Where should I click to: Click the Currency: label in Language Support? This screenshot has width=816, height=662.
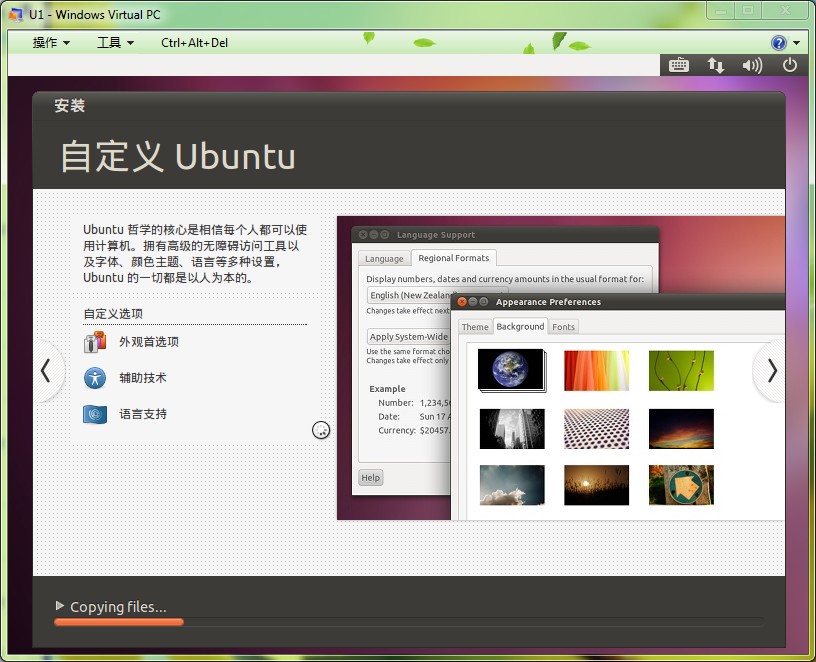click(397, 430)
